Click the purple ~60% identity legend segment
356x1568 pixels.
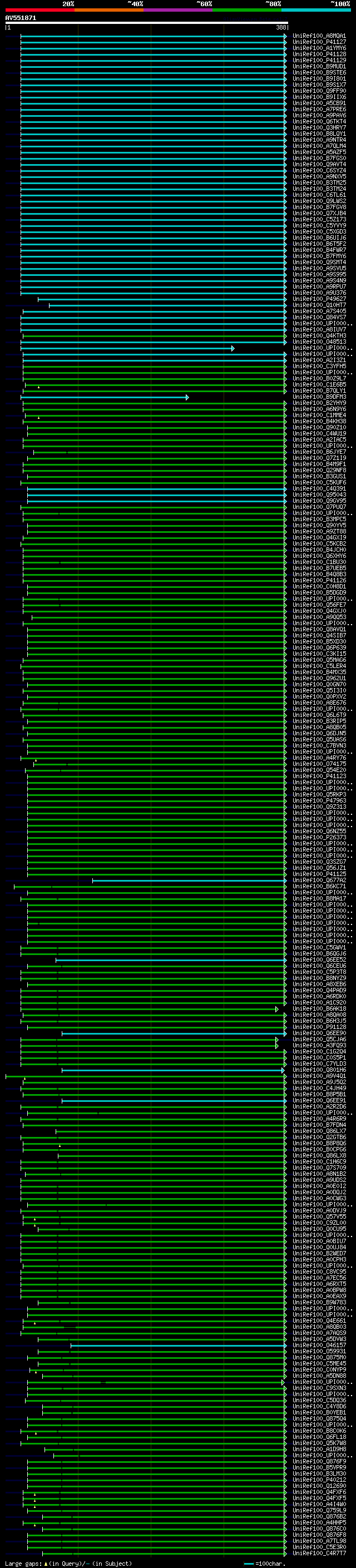[x=177, y=10]
